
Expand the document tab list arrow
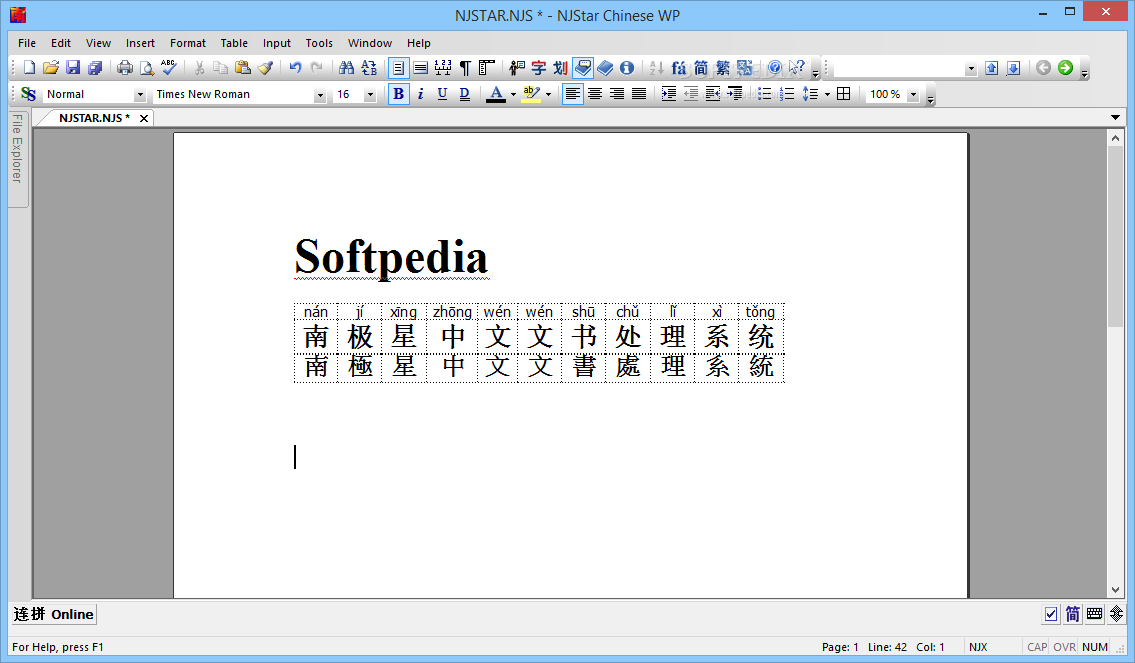pyautogui.click(x=1115, y=117)
